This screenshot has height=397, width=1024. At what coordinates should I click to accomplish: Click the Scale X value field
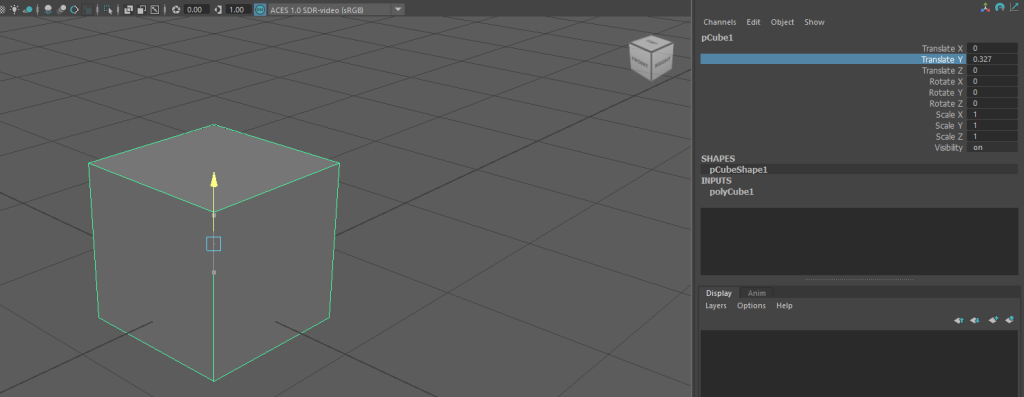tap(993, 114)
